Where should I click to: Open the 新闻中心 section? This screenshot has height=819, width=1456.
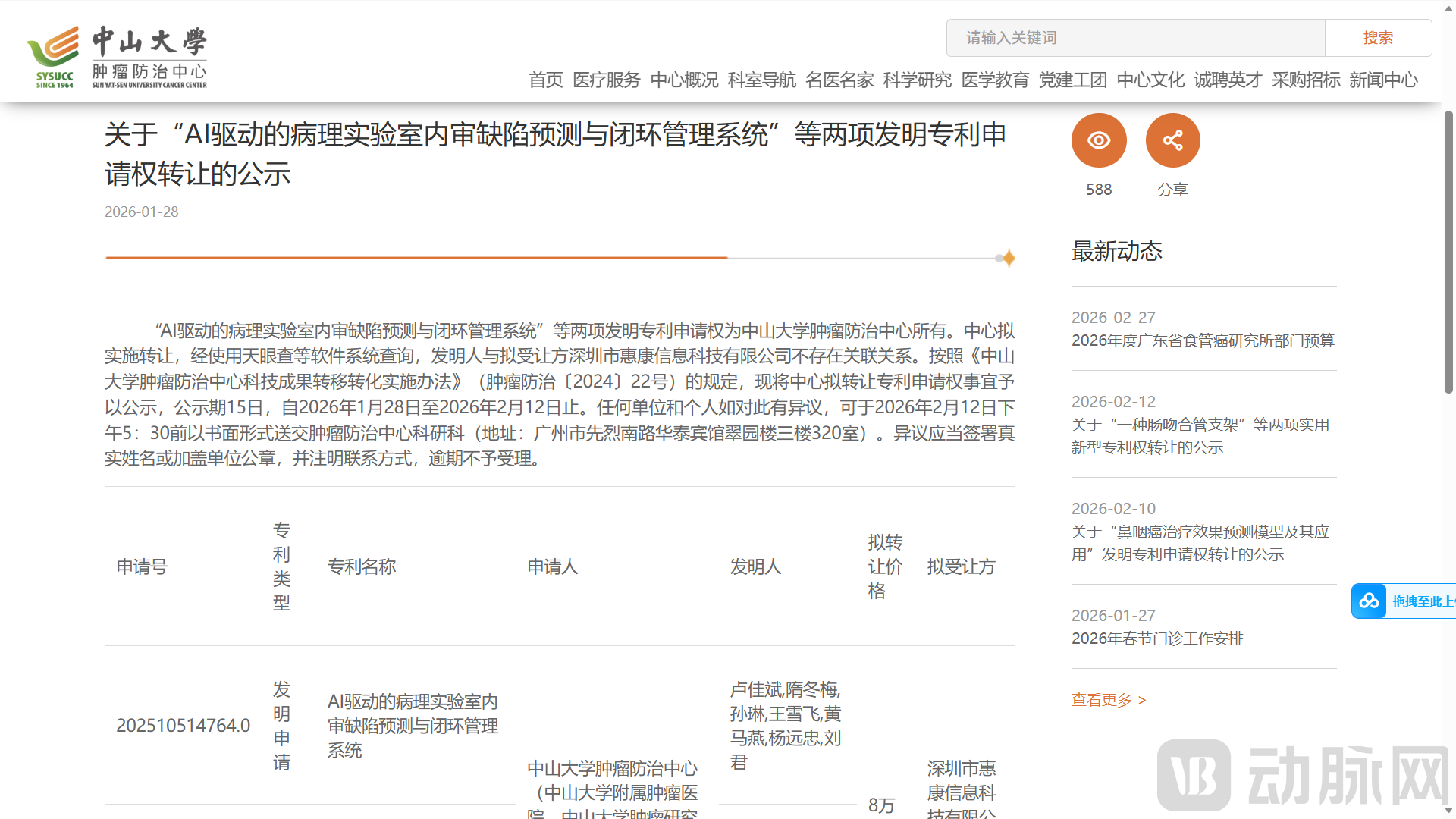[x=1383, y=80]
